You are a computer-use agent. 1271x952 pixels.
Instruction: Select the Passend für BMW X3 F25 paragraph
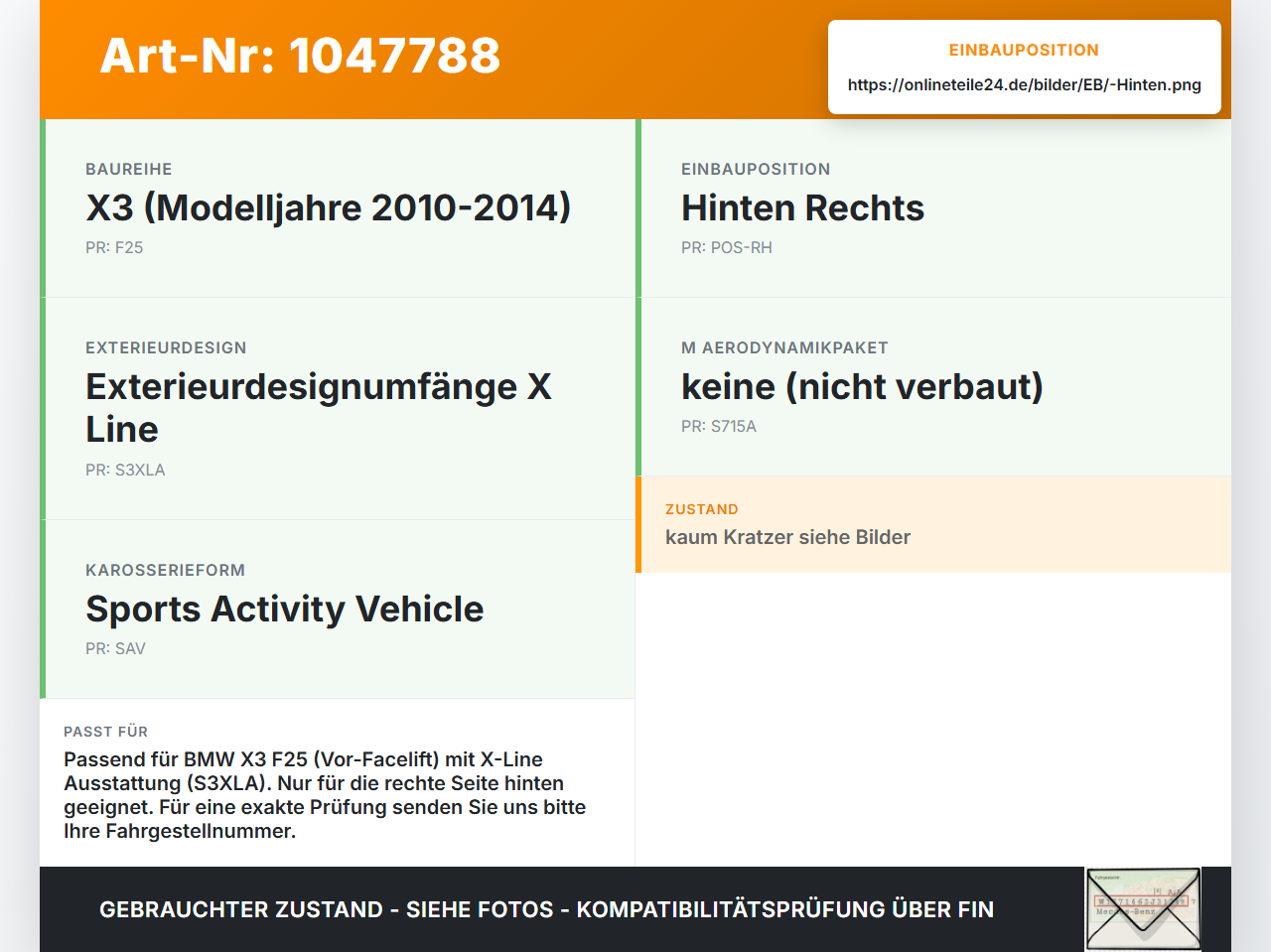click(325, 795)
